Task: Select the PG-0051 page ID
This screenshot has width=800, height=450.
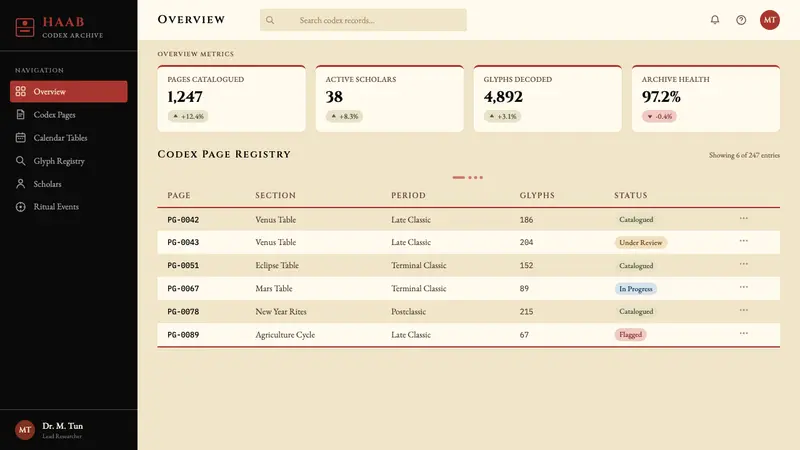Action: (x=183, y=265)
